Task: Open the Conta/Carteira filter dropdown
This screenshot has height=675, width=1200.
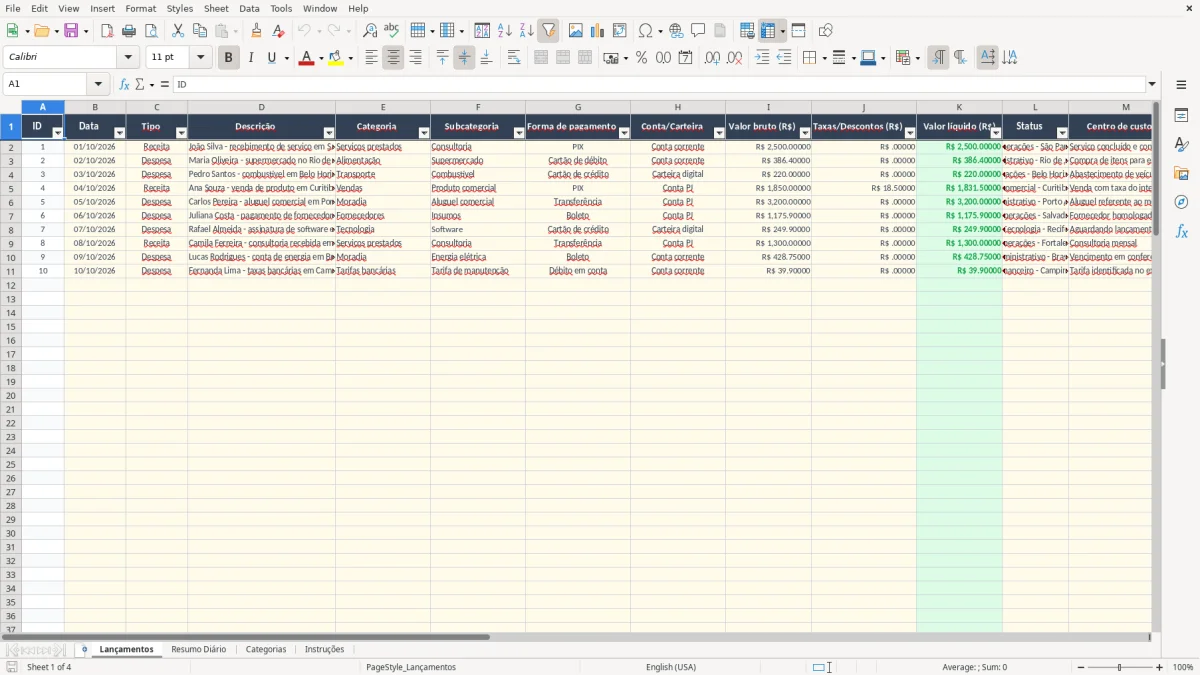Action: tap(719, 133)
